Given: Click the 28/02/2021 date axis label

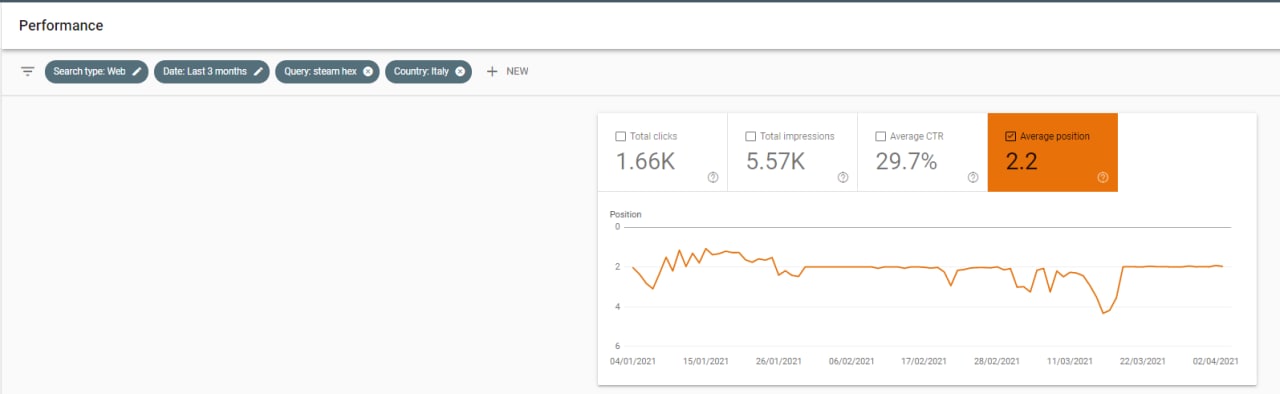Looking at the screenshot, I should pyautogui.click(x=997, y=361).
